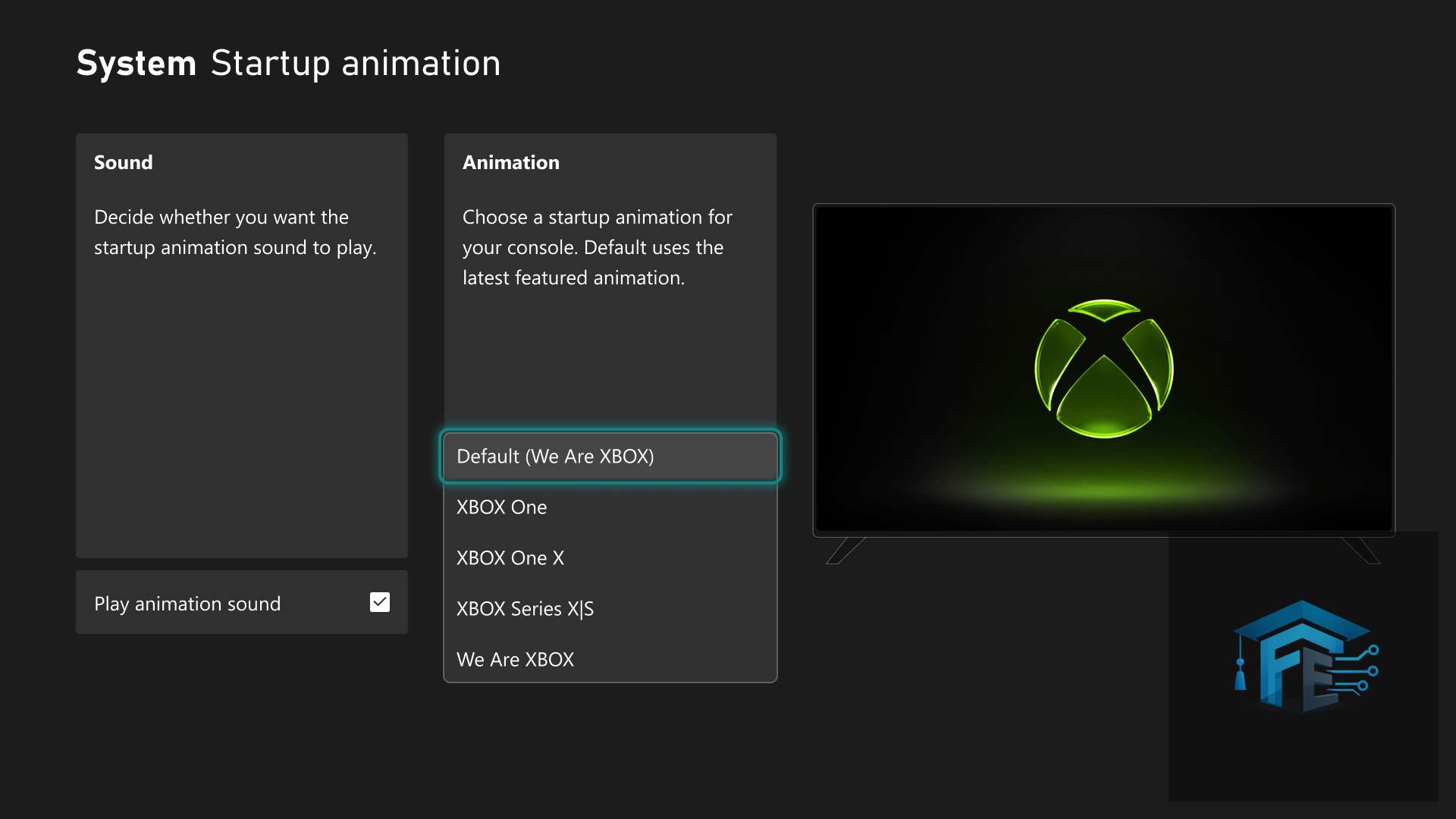Choose the last We Are XBOX option
The height and width of the screenshot is (819, 1456).
(x=610, y=660)
